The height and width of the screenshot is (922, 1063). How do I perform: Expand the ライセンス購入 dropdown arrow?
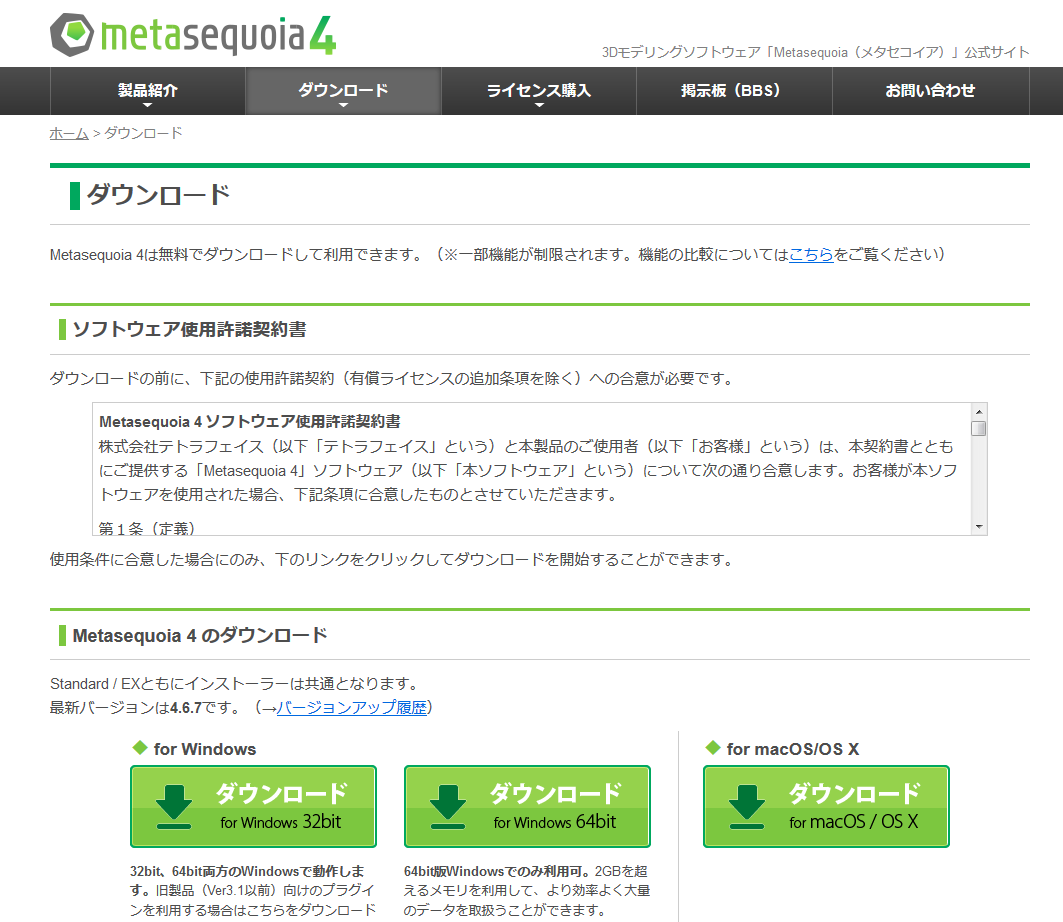539,105
